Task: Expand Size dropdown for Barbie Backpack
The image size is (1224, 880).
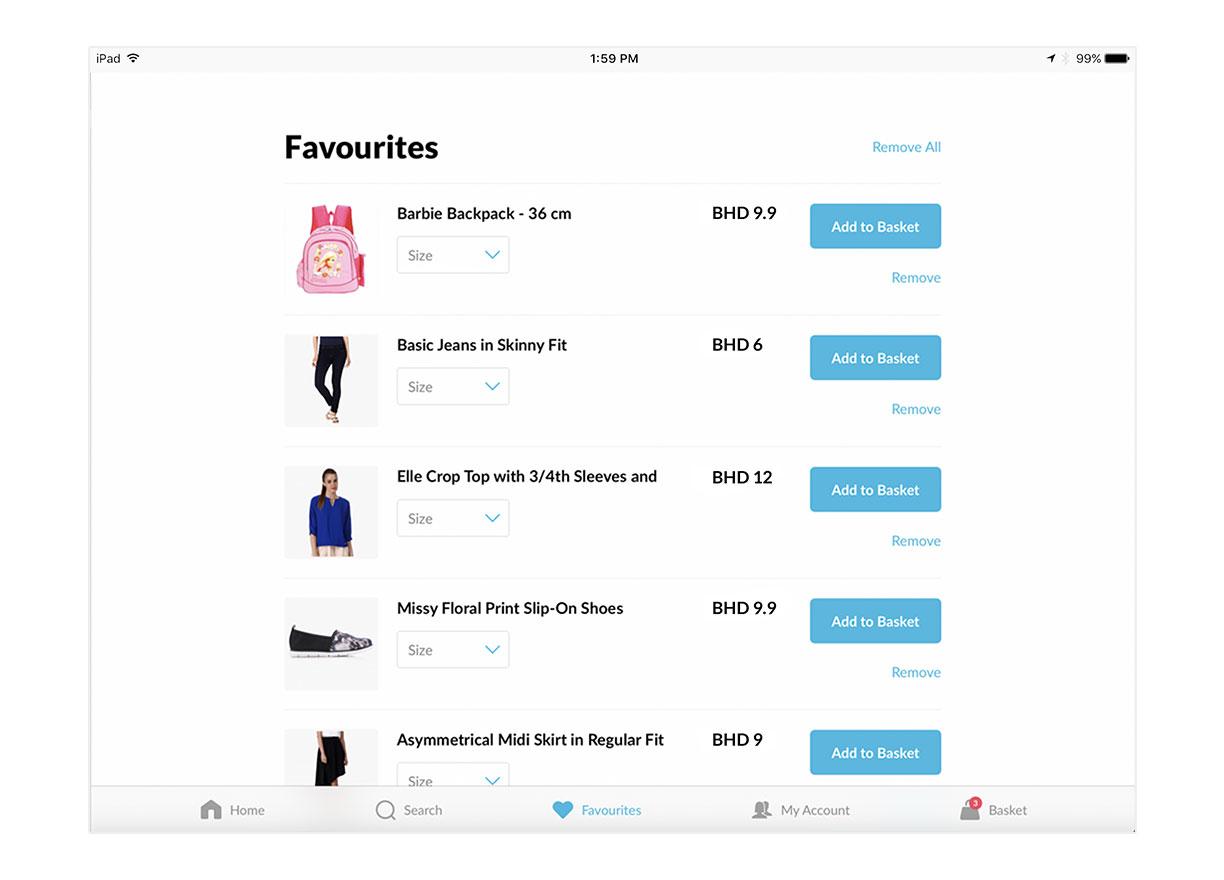Action: click(453, 255)
